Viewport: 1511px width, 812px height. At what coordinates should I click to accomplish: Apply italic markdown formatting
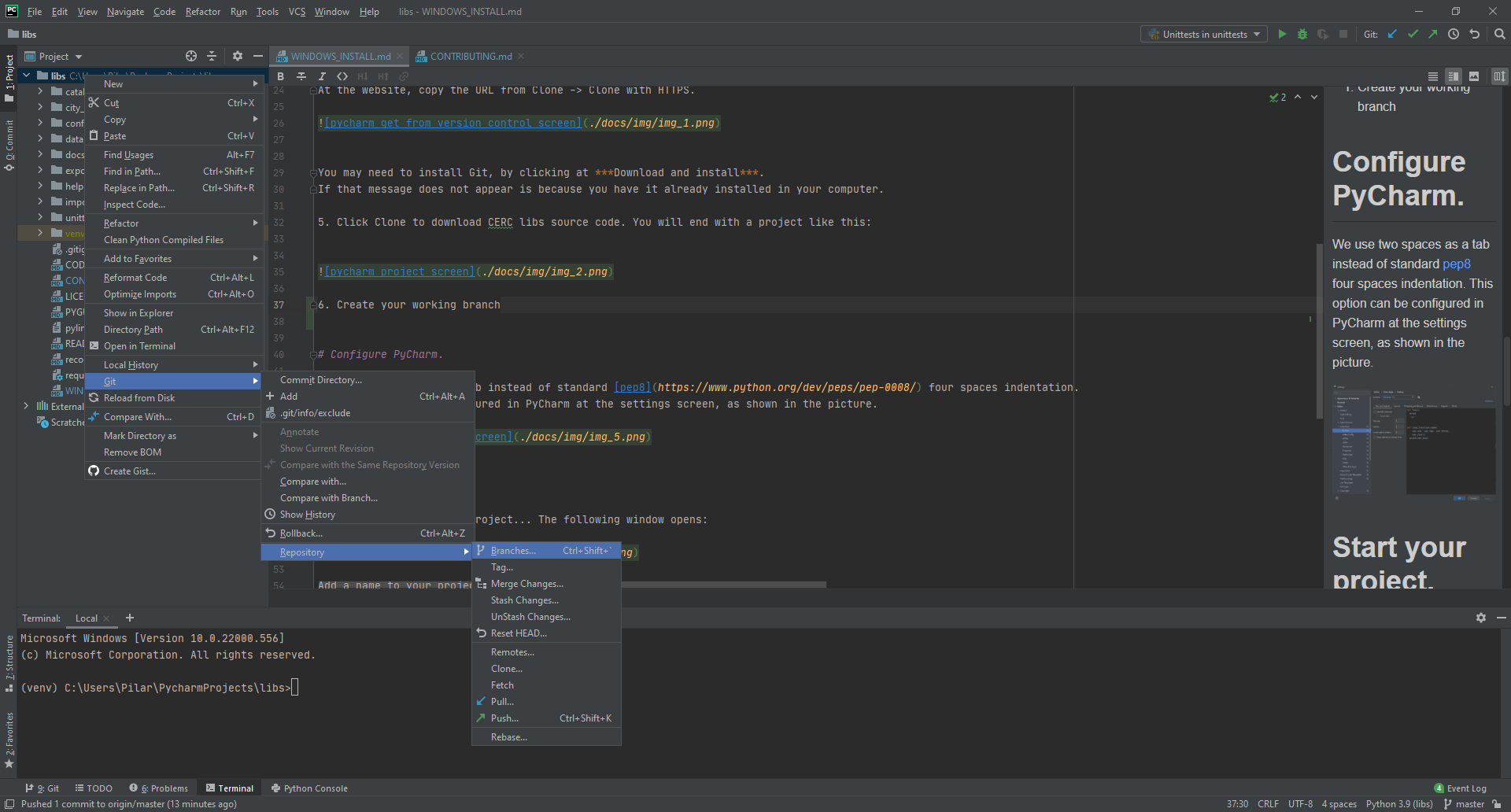(321, 76)
